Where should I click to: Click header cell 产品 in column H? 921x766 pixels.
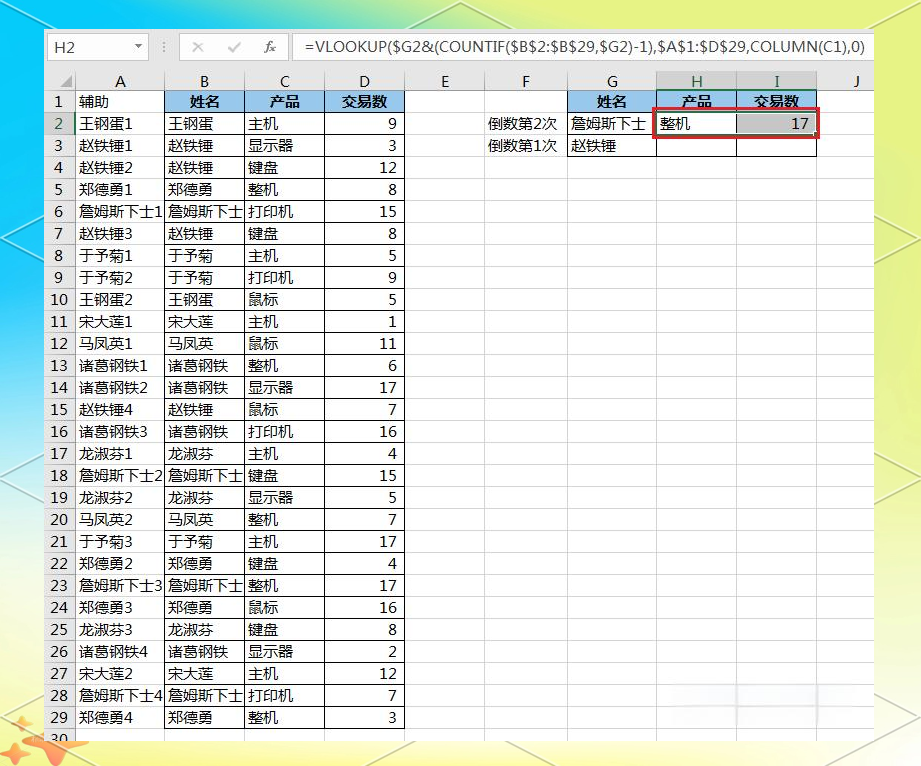coord(697,102)
